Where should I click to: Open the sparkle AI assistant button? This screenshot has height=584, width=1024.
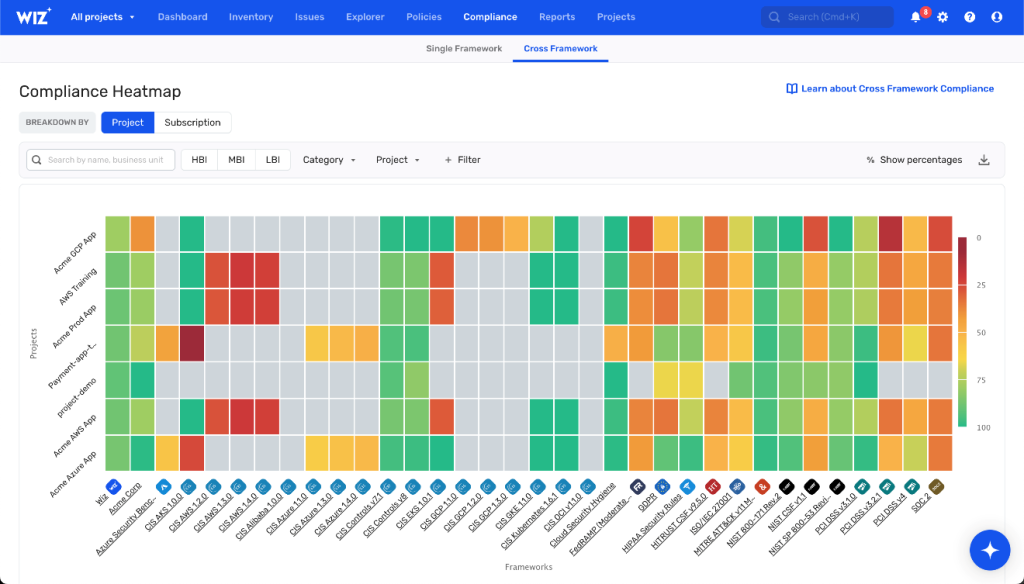point(990,550)
